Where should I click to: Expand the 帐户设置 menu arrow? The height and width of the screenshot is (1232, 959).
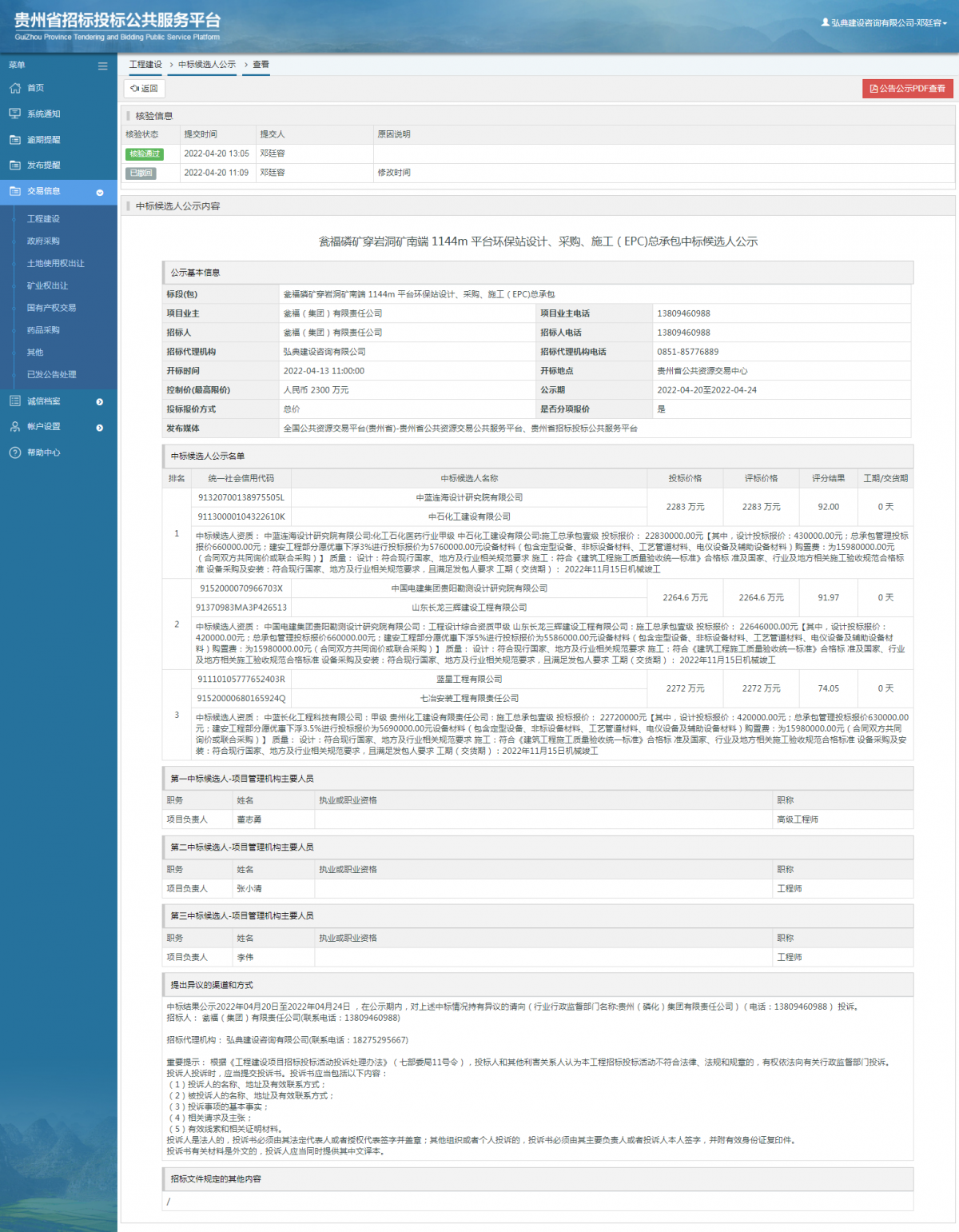[100, 428]
